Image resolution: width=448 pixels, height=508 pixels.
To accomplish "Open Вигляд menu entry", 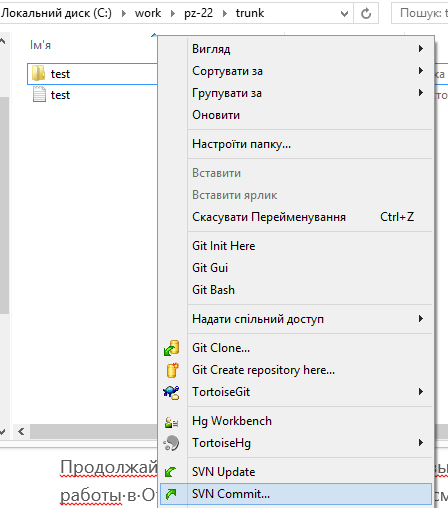I will [211, 49].
